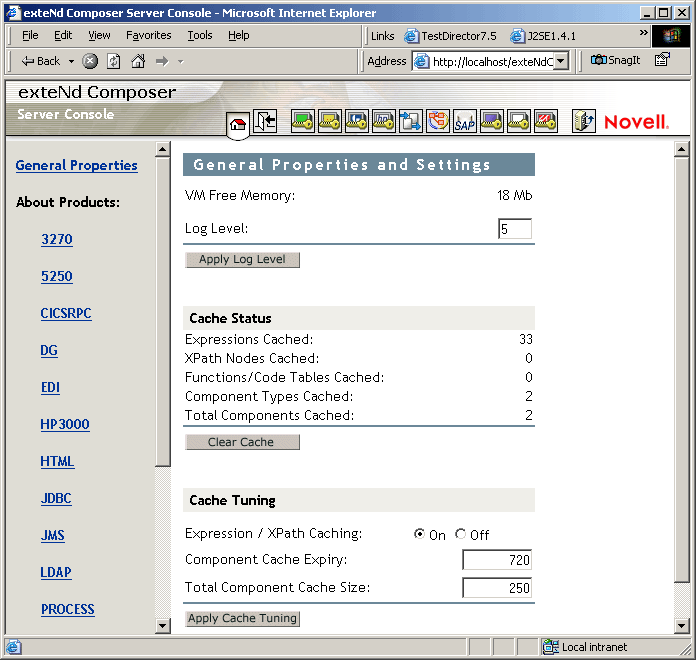Click the browser Home icon

point(138,61)
